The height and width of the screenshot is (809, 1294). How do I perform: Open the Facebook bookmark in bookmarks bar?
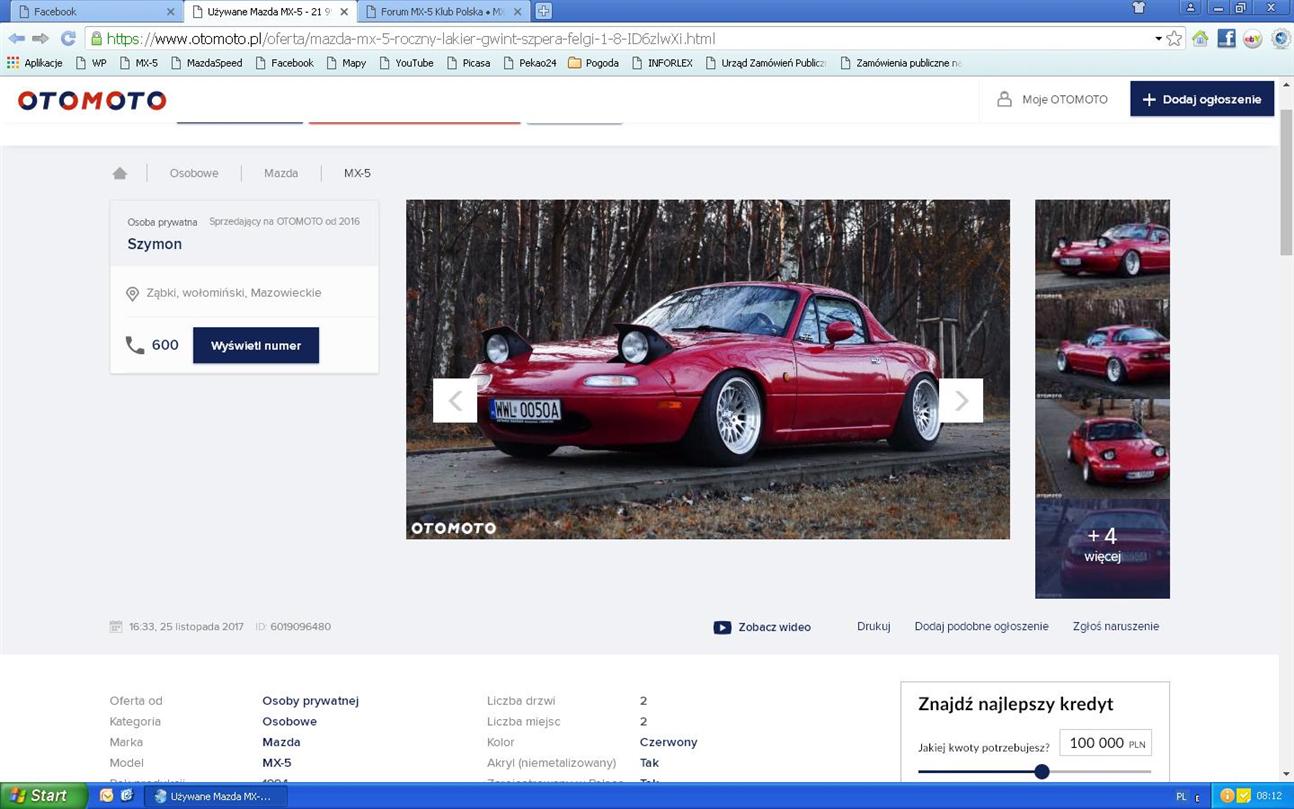[284, 63]
